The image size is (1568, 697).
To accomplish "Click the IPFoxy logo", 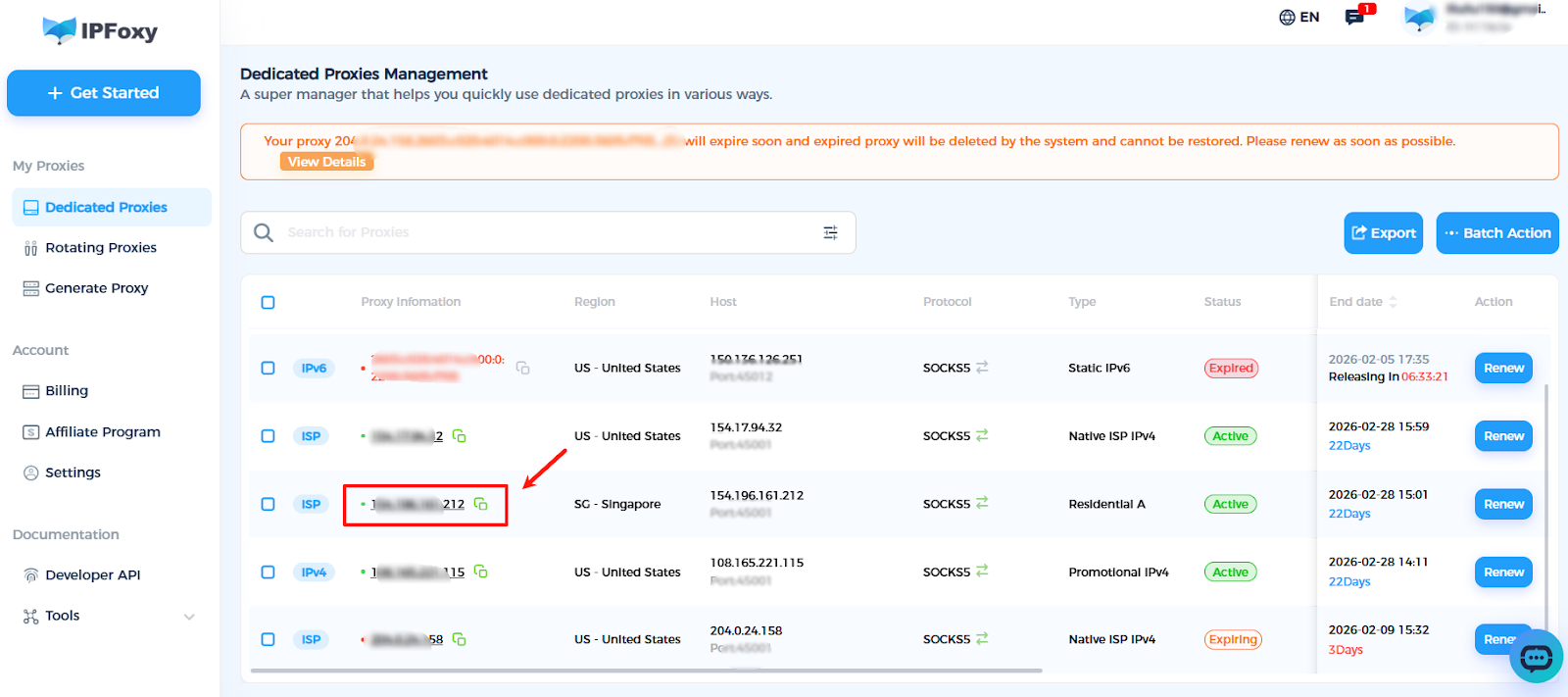I will [101, 31].
